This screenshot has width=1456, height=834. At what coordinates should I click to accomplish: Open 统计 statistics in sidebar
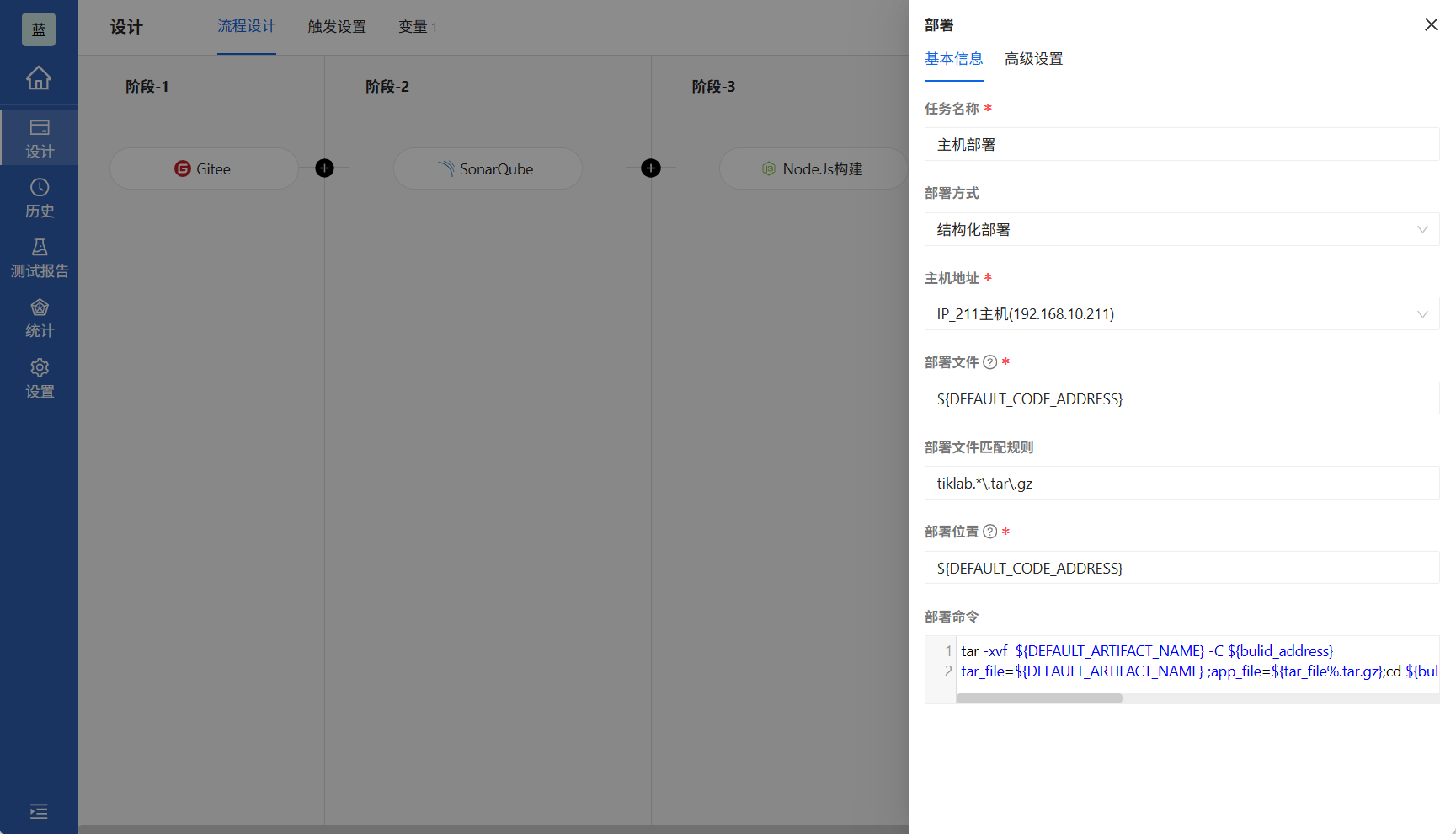pyautogui.click(x=40, y=318)
